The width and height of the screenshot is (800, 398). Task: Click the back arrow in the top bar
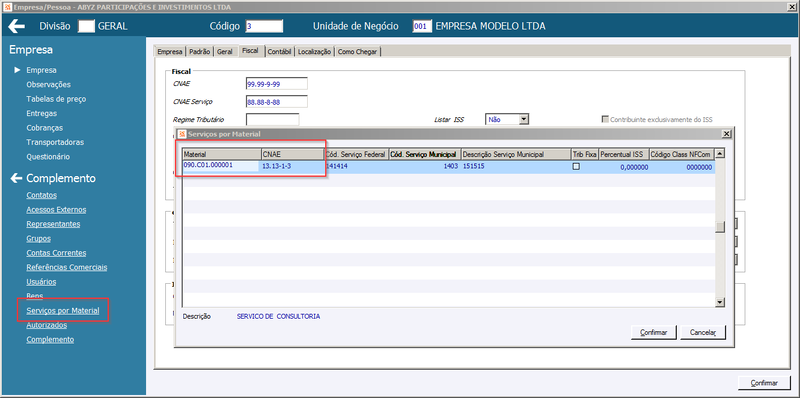[17, 26]
